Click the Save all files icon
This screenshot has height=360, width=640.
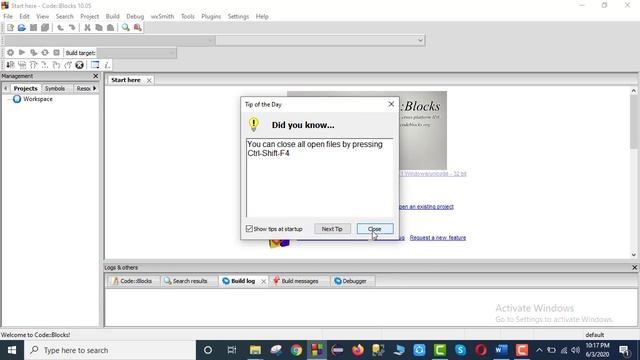pyautogui.click(x=45, y=28)
